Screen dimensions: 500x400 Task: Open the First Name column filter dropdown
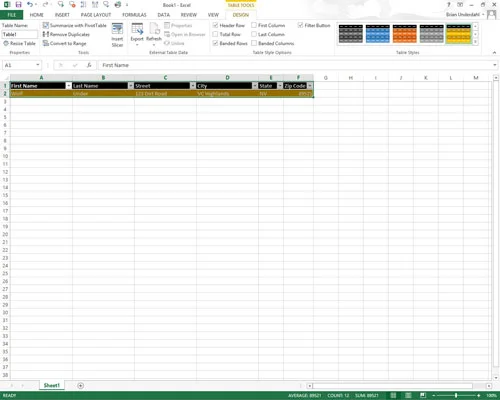pyautogui.click(x=69, y=86)
